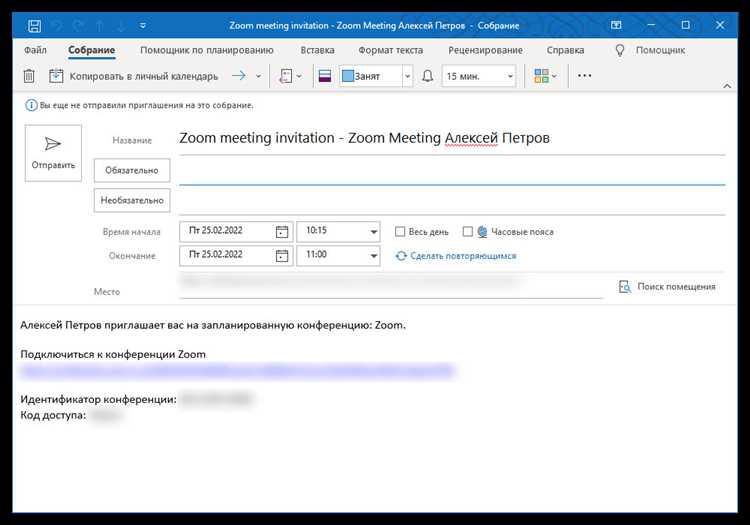The height and width of the screenshot is (525, 750).
Task: Click the optional attendees input field
Action: pos(452,201)
